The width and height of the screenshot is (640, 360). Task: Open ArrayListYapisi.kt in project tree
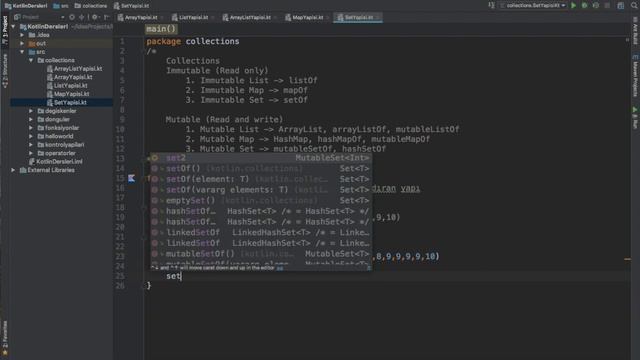pyautogui.click(x=75, y=69)
